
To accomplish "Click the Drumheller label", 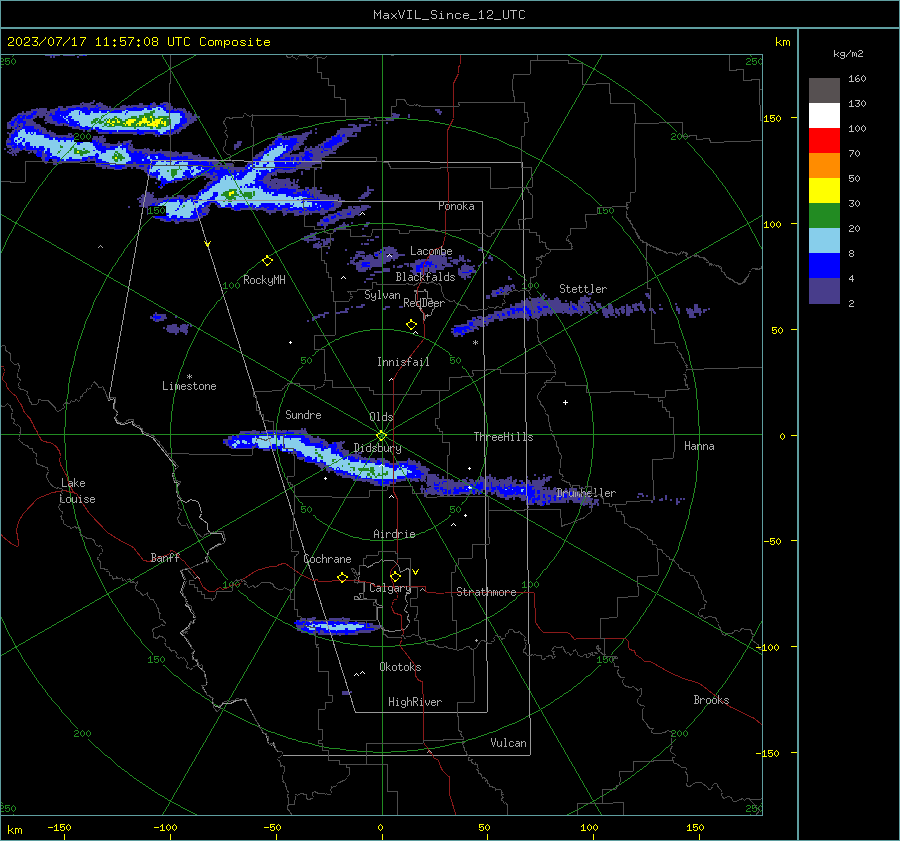I will (586, 493).
